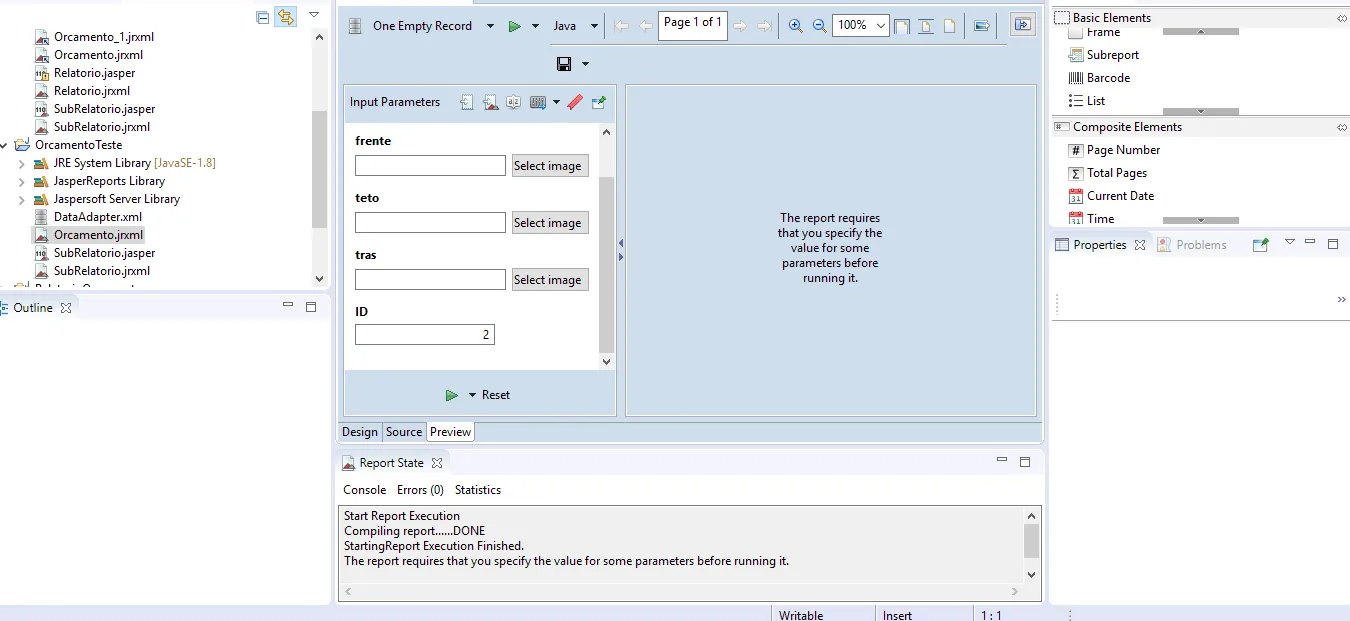Open the run button dropdown arrow
Viewport: 1350px width, 621px height.
tap(535, 26)
